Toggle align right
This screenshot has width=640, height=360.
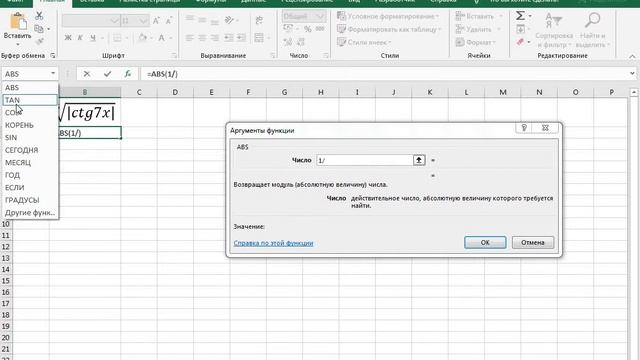point(215,38)
